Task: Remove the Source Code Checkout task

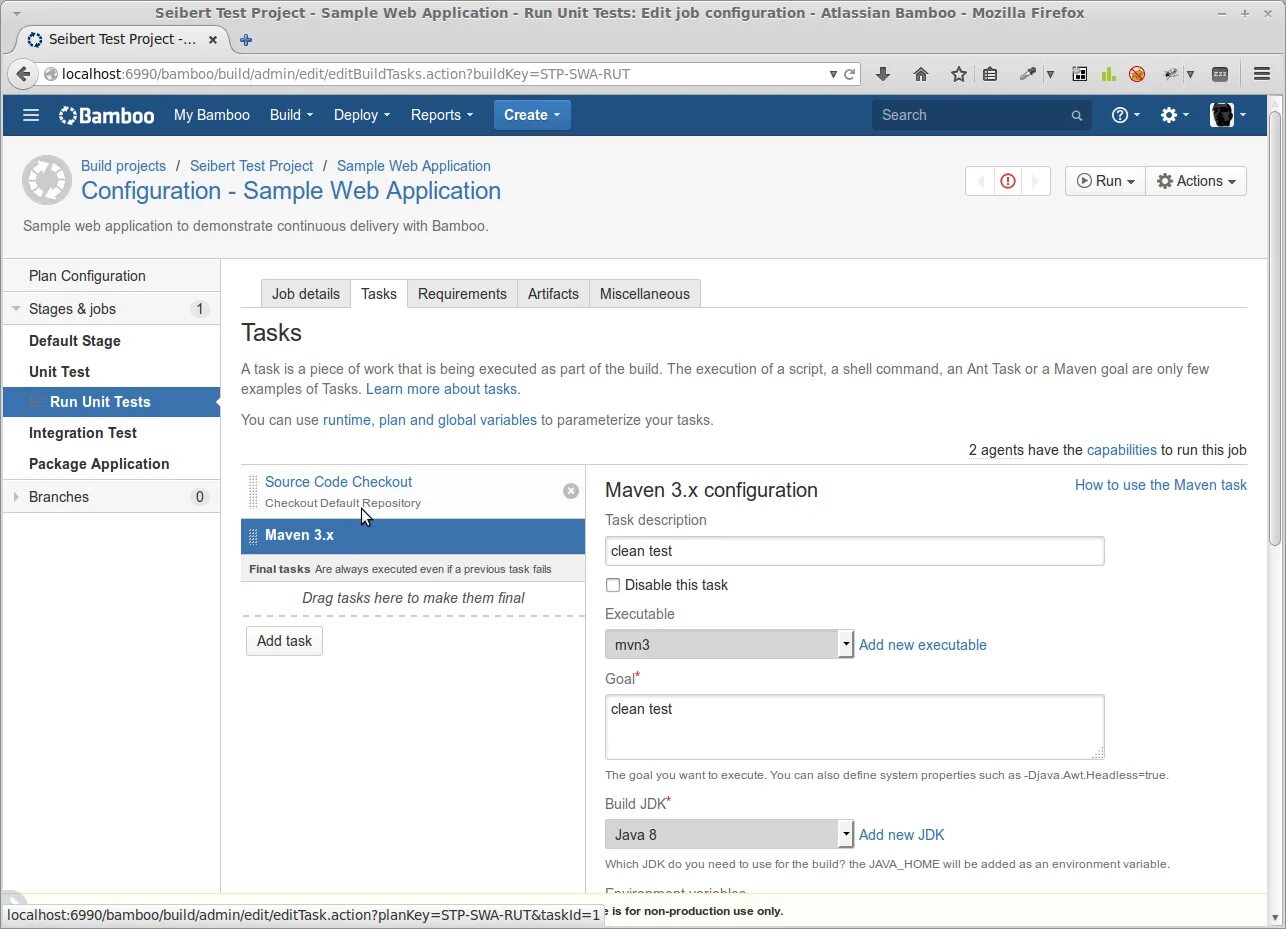Action: pos(571,491)
